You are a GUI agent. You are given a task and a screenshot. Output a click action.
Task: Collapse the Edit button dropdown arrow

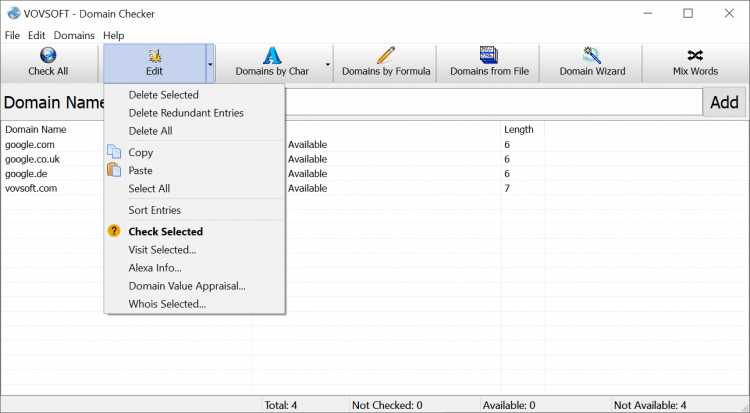(210, 63)
